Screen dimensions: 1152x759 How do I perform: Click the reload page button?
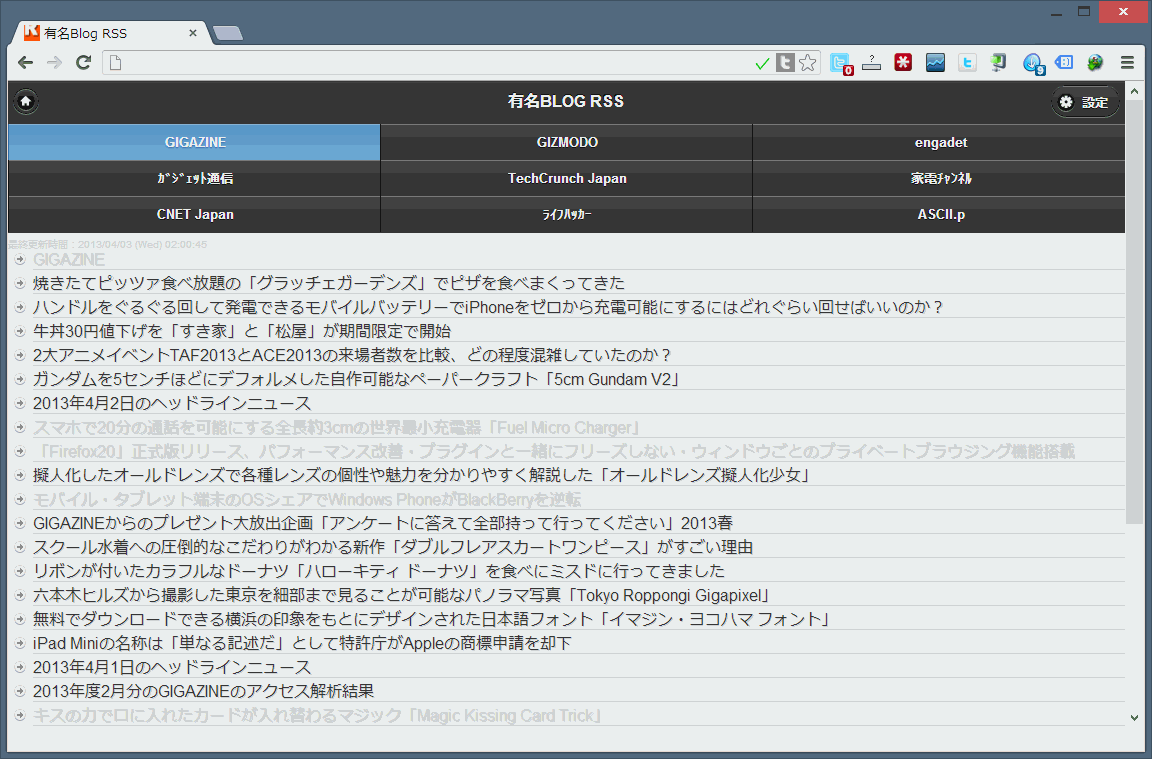(x=84, y=63)
